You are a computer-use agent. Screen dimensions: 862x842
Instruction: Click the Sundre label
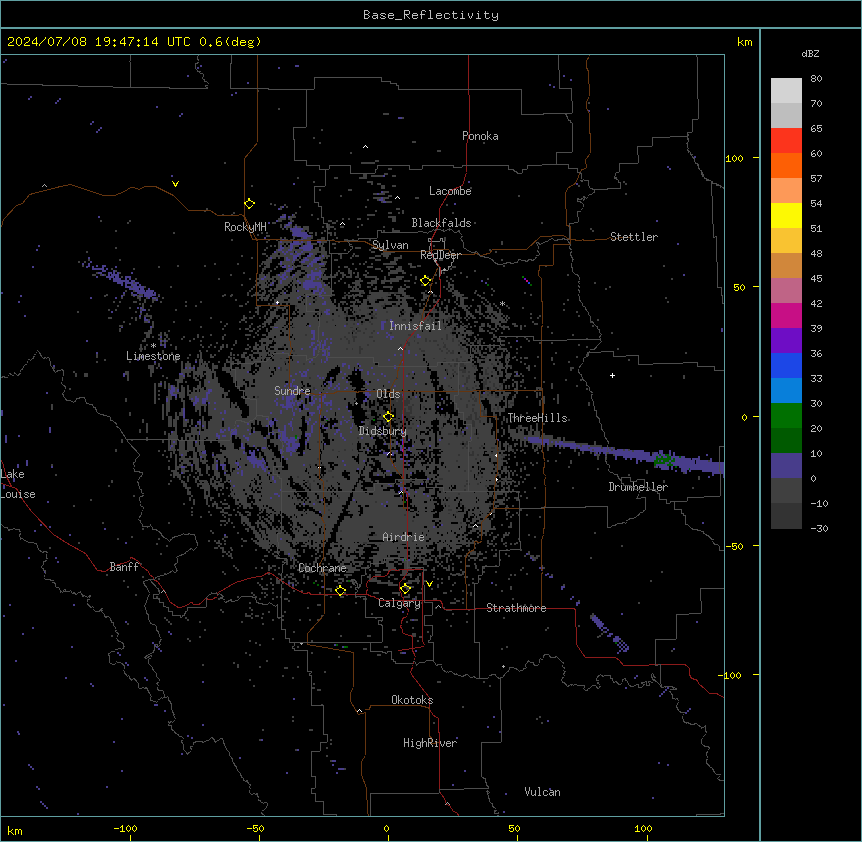click(x=292, y=391)
